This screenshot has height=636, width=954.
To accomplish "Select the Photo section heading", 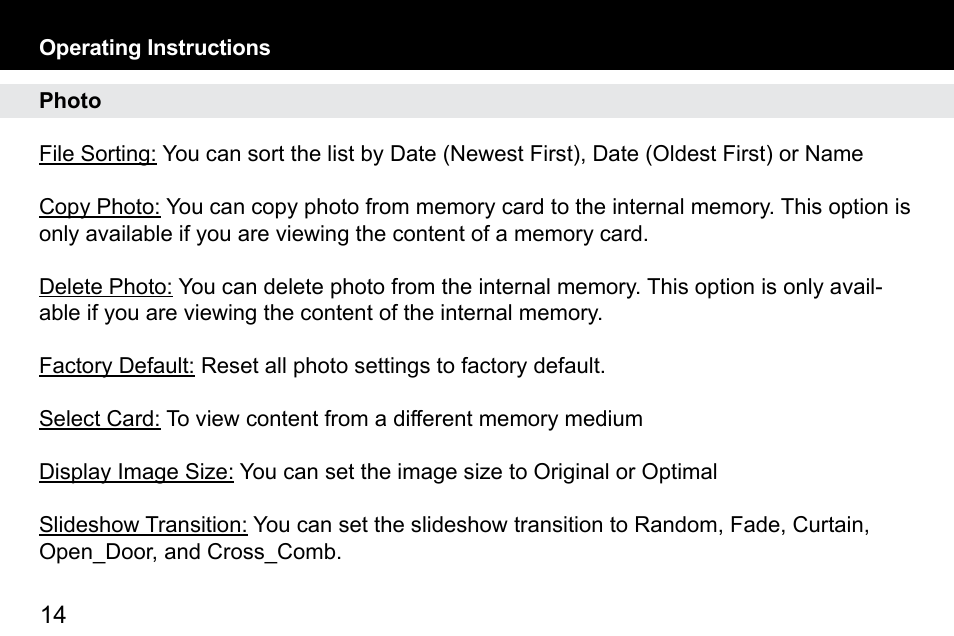I will (70, 101).
